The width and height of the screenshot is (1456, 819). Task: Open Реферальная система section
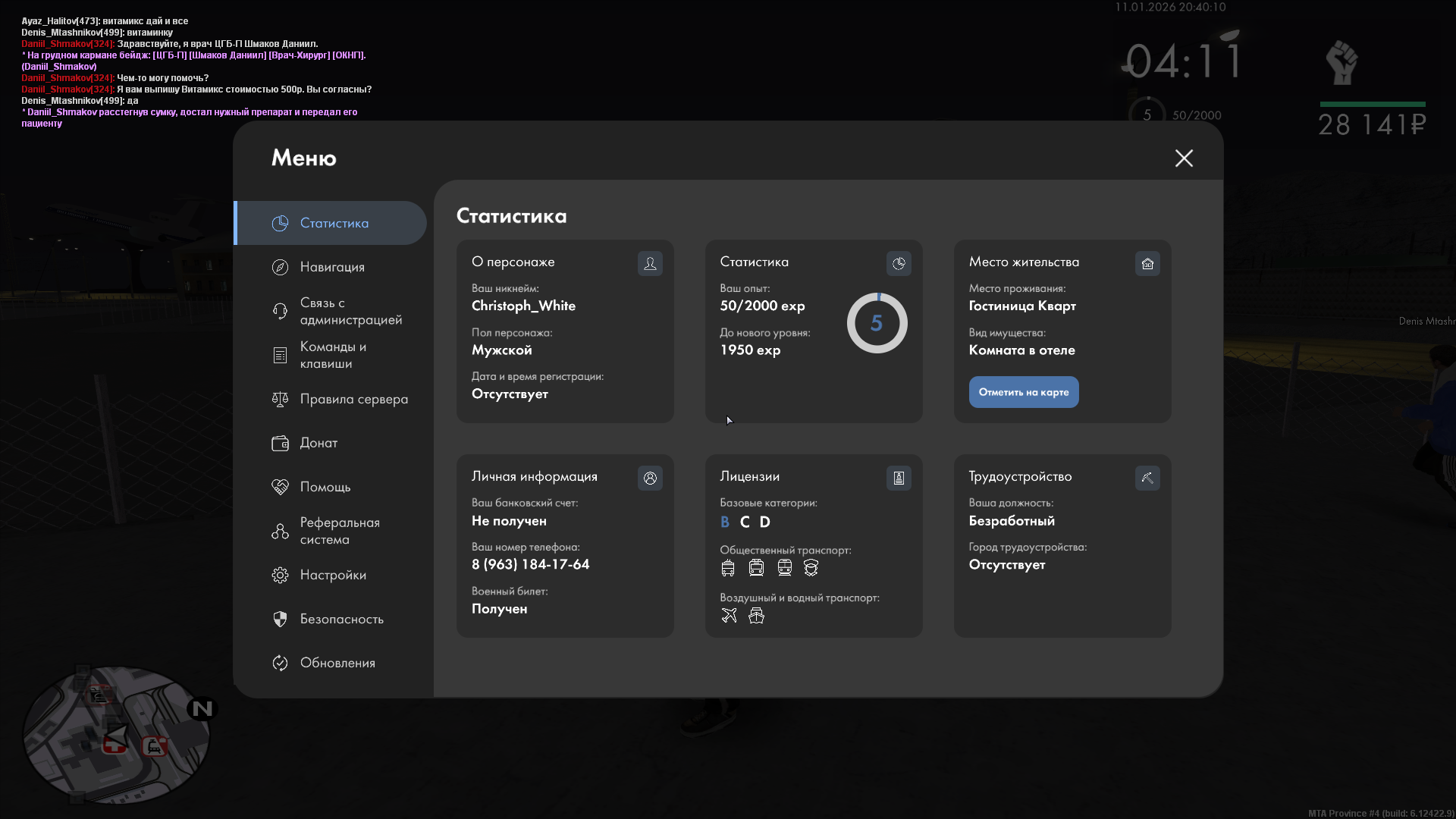(x=339, y=531)
